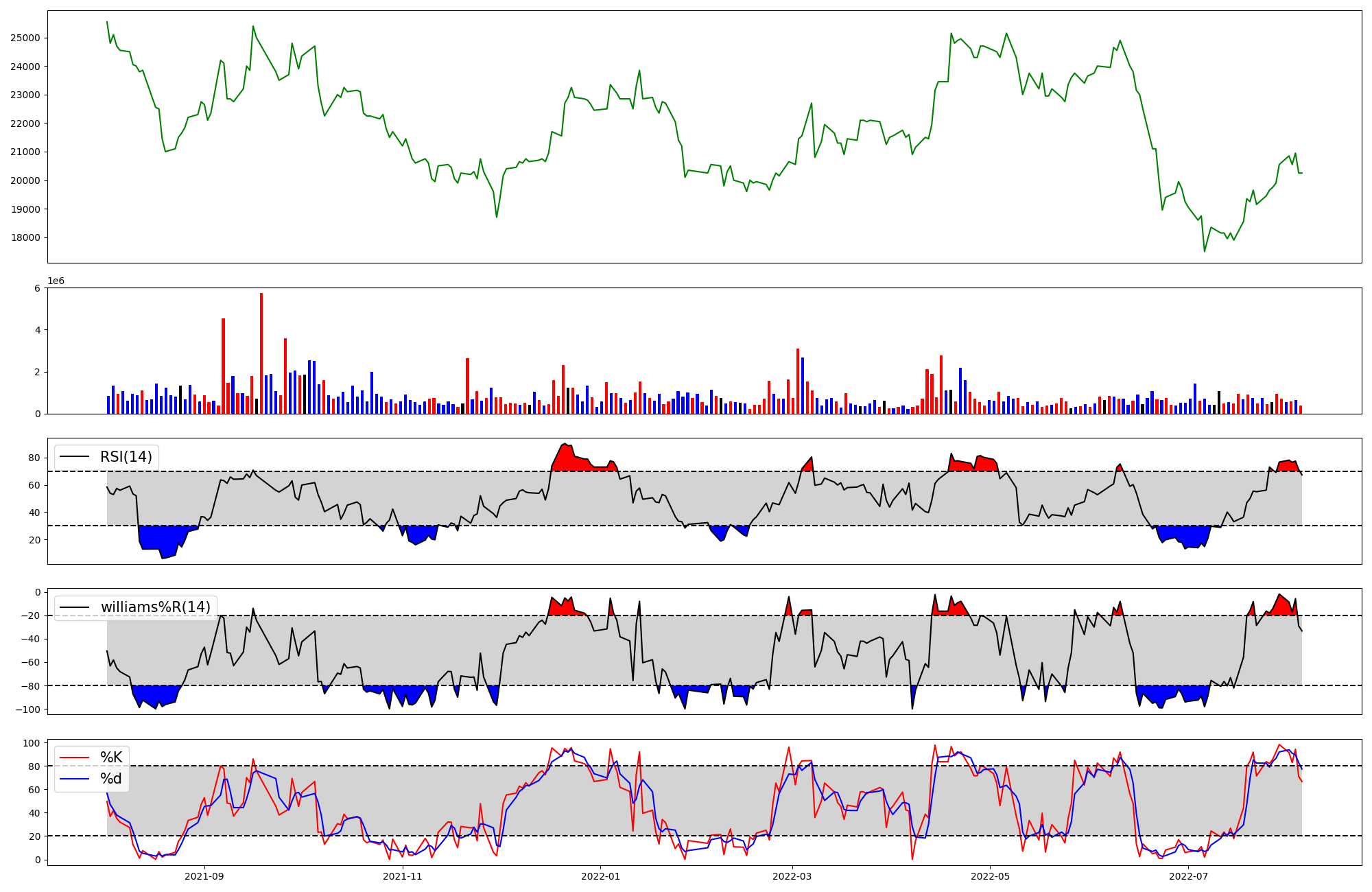This screenshot has height=892, width=1372.
Task: Click the tallest red volume bar
Action: point(261,353)
